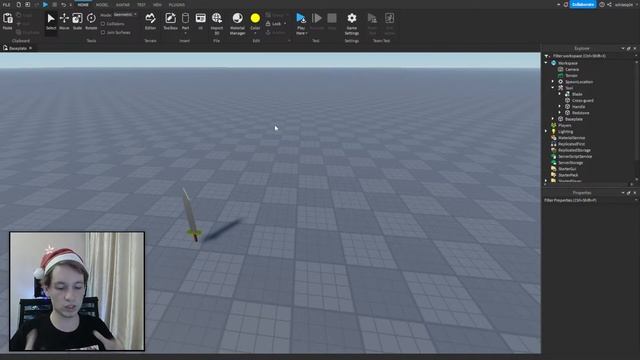This screenshot has width=640, height=360.
Task: Select MaterialService in Explorer
Action: point(571,138)
